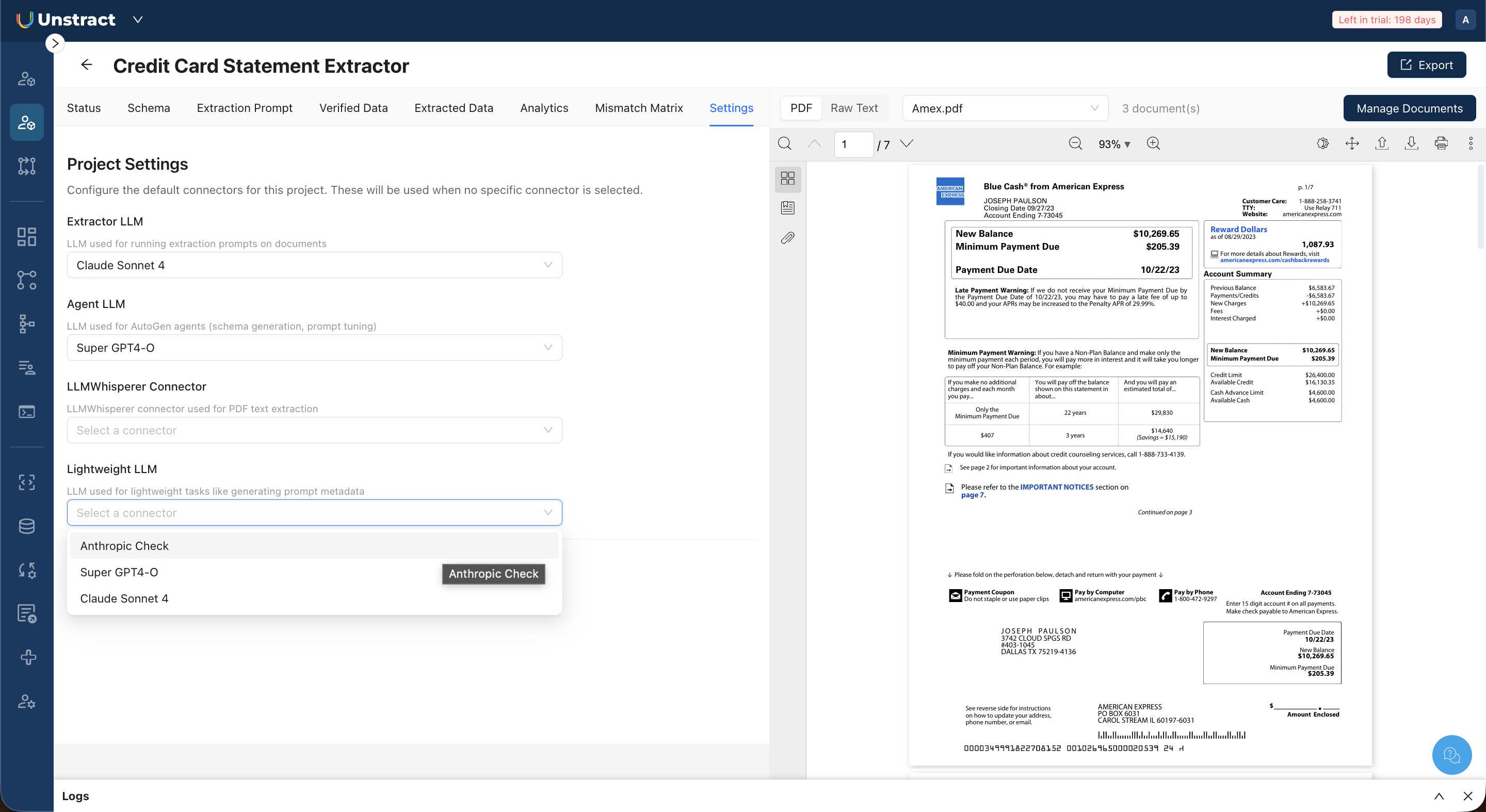This screenshot has width=1486, height=812.
Task: Open the 93% zoom level dropdown
Action: tap(1114, 144)
